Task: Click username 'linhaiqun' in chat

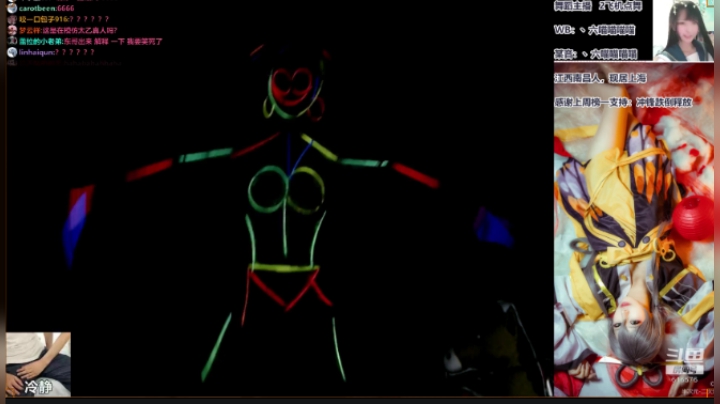Action: [x=36, y=52]
